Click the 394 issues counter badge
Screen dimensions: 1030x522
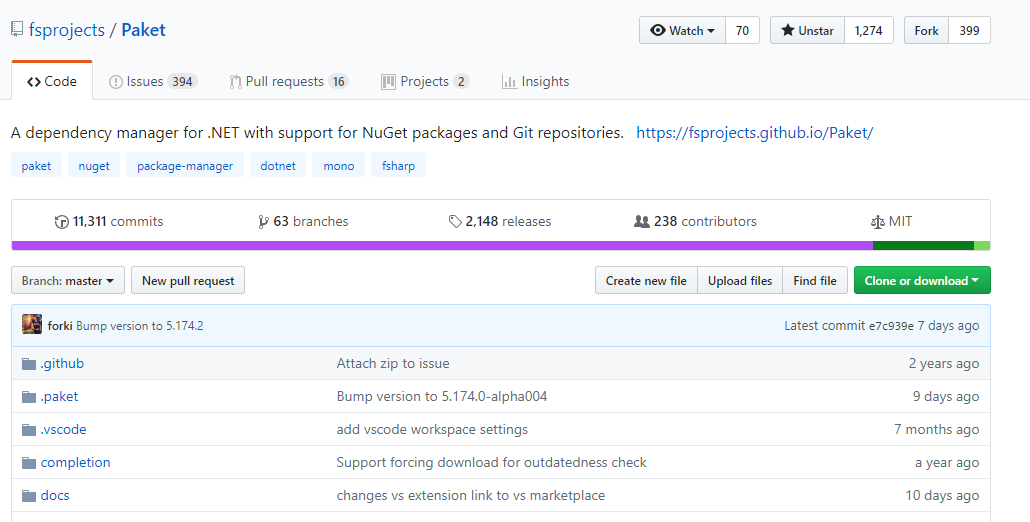(182, 81)
